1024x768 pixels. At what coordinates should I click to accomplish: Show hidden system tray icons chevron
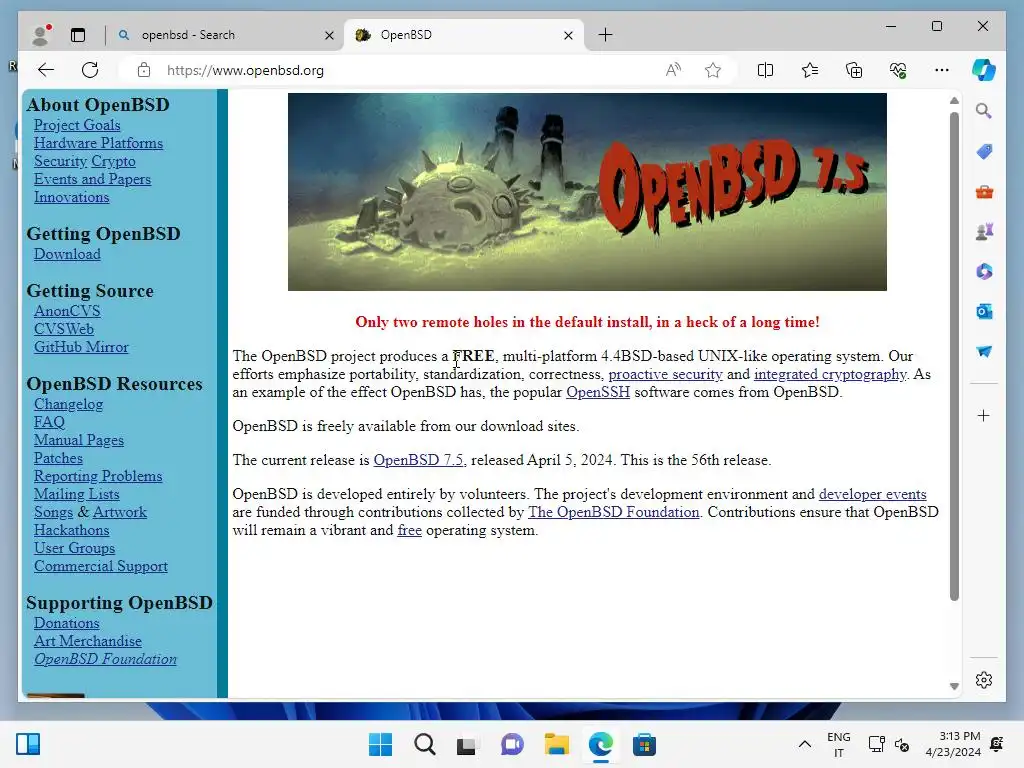click(x=805, y=744)
